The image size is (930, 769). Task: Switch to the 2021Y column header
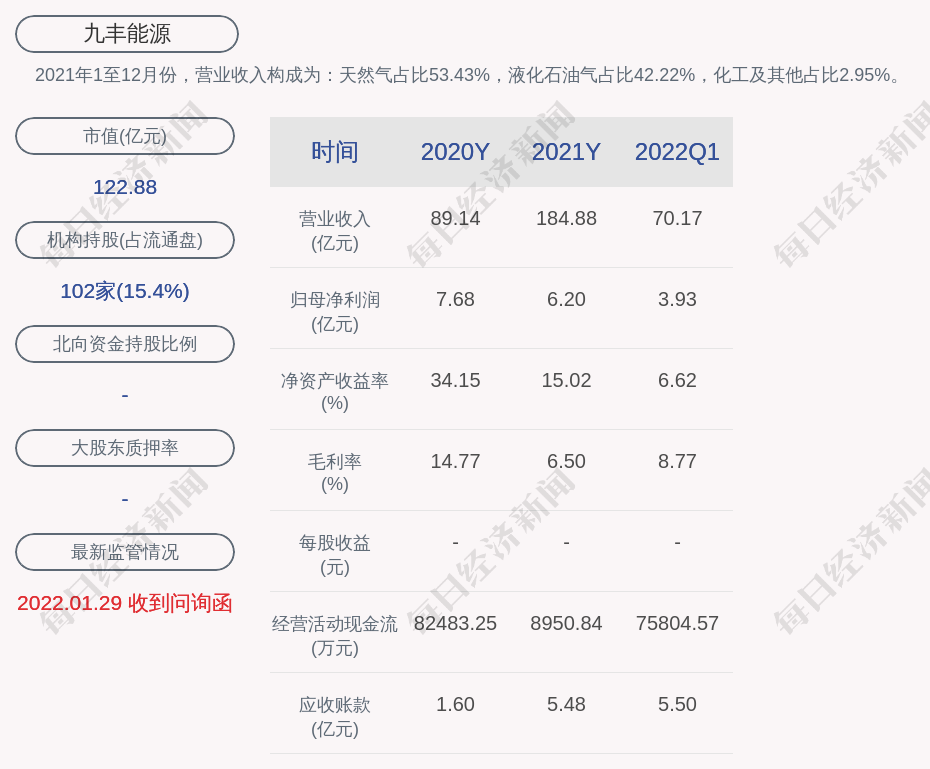coord(566,152)
